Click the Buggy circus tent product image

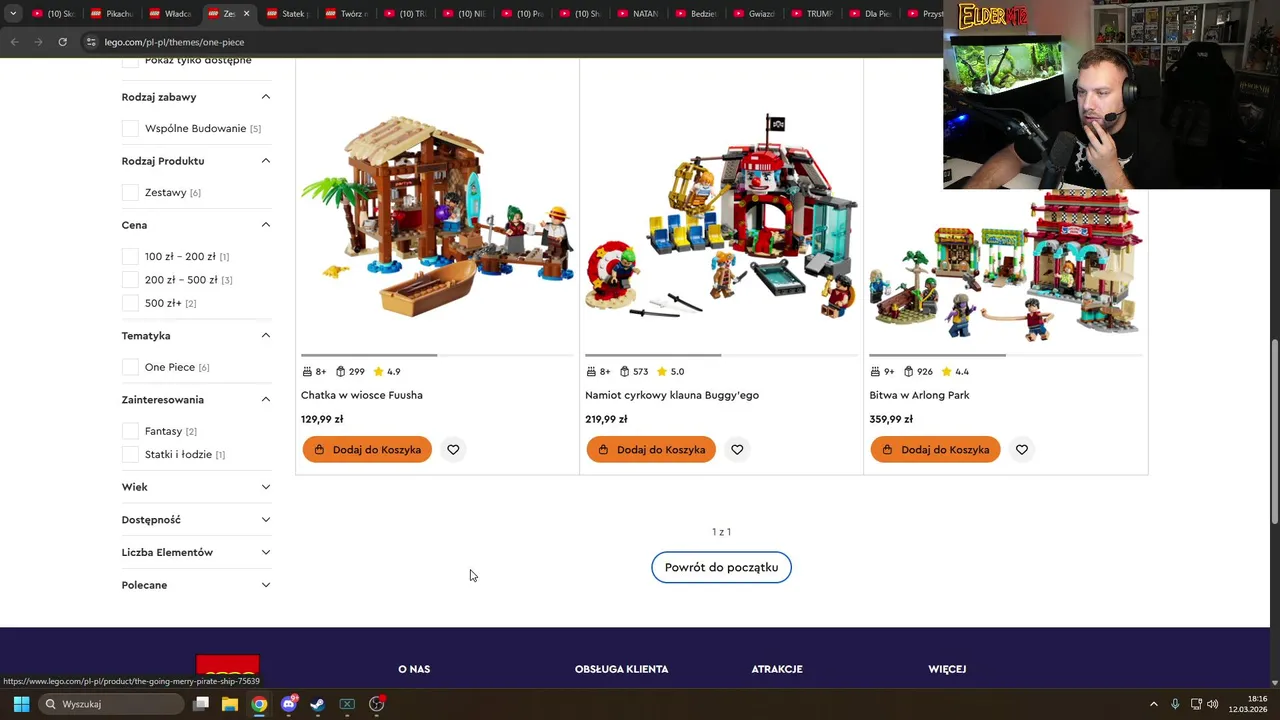(x=721, y=217)
